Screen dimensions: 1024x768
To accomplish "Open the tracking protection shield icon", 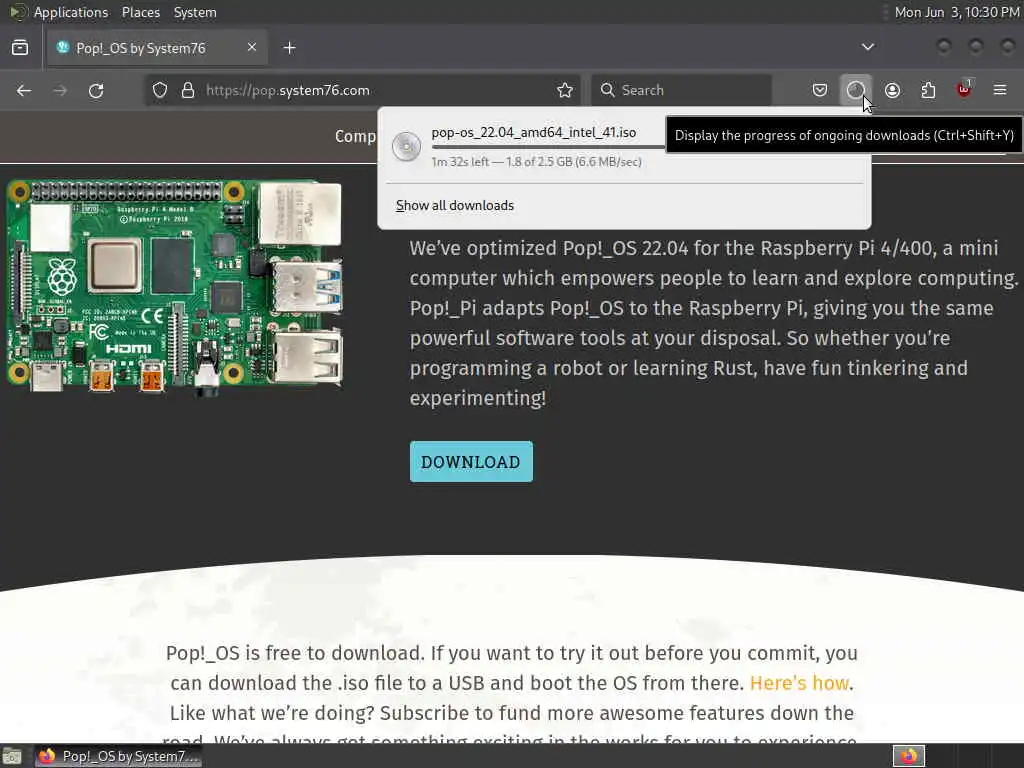I will click(x=160, y=90).
